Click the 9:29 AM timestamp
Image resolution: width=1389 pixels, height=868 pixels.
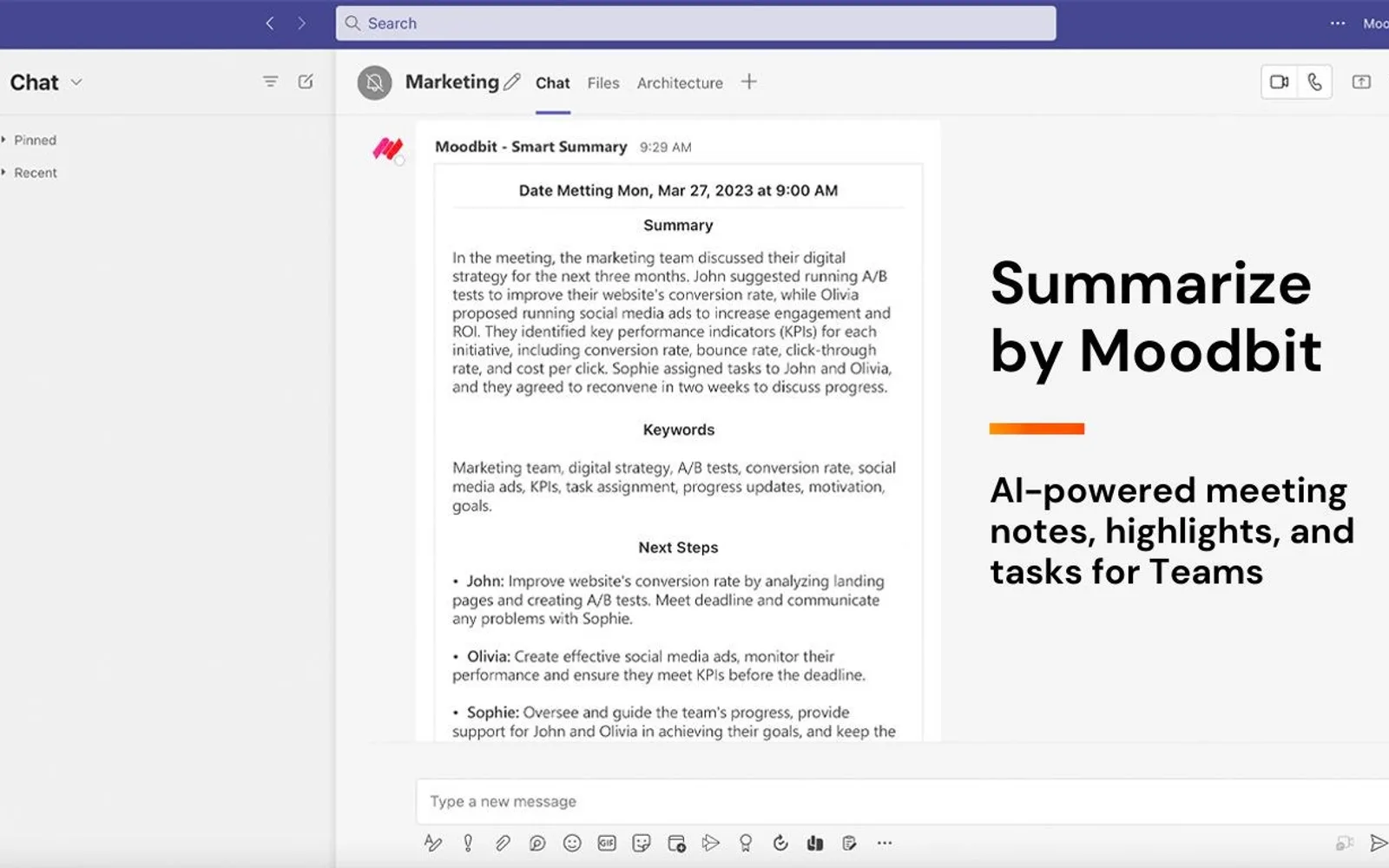pos(666,148)
